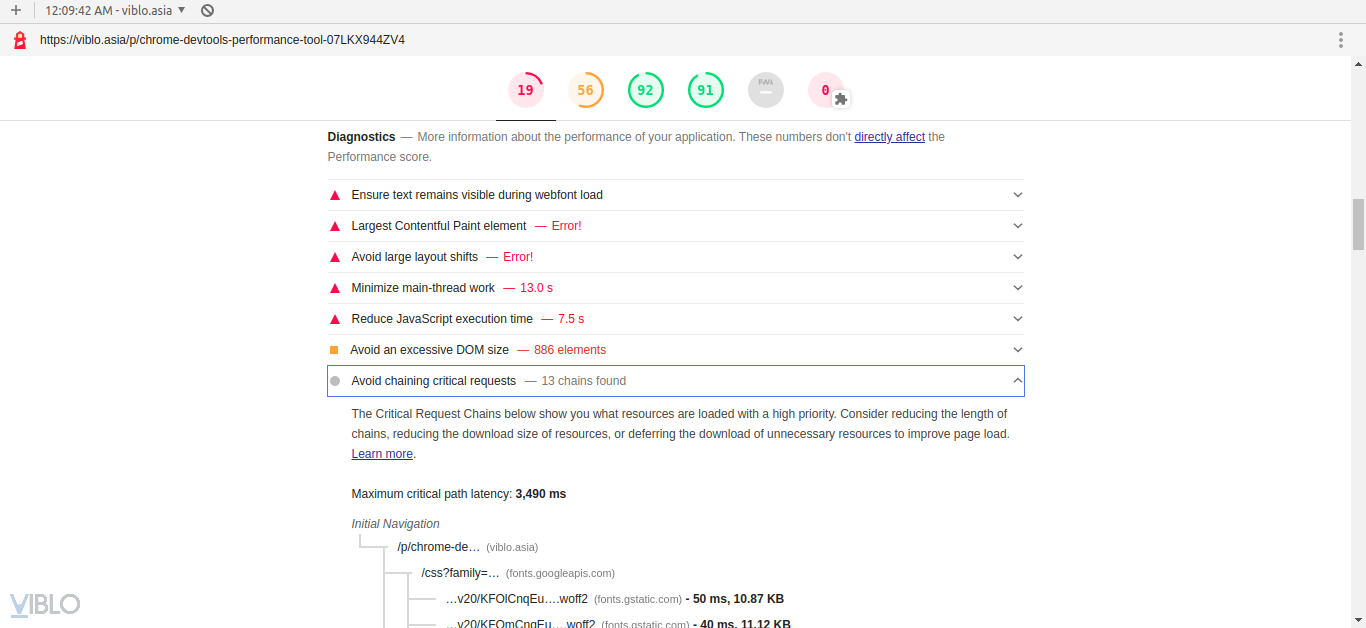Click the vertical scrollbar thumb
The image size is (1366, 628).
click(x=1358, y=224)
